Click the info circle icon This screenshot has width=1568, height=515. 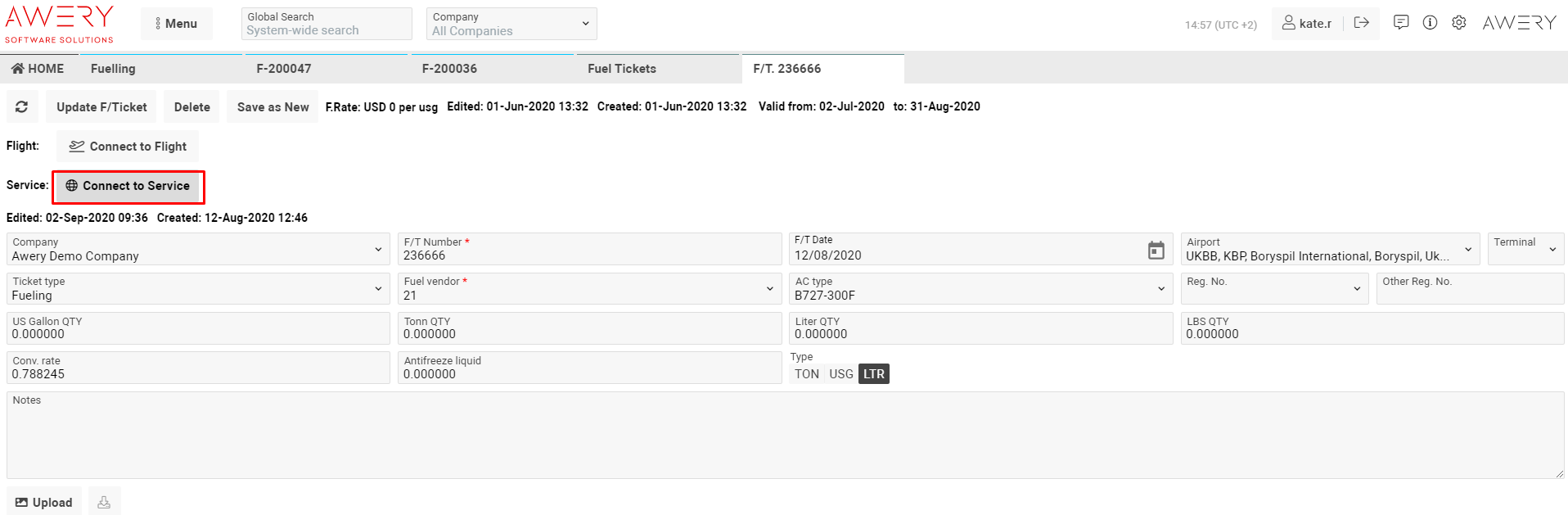tap(1430, 23)
